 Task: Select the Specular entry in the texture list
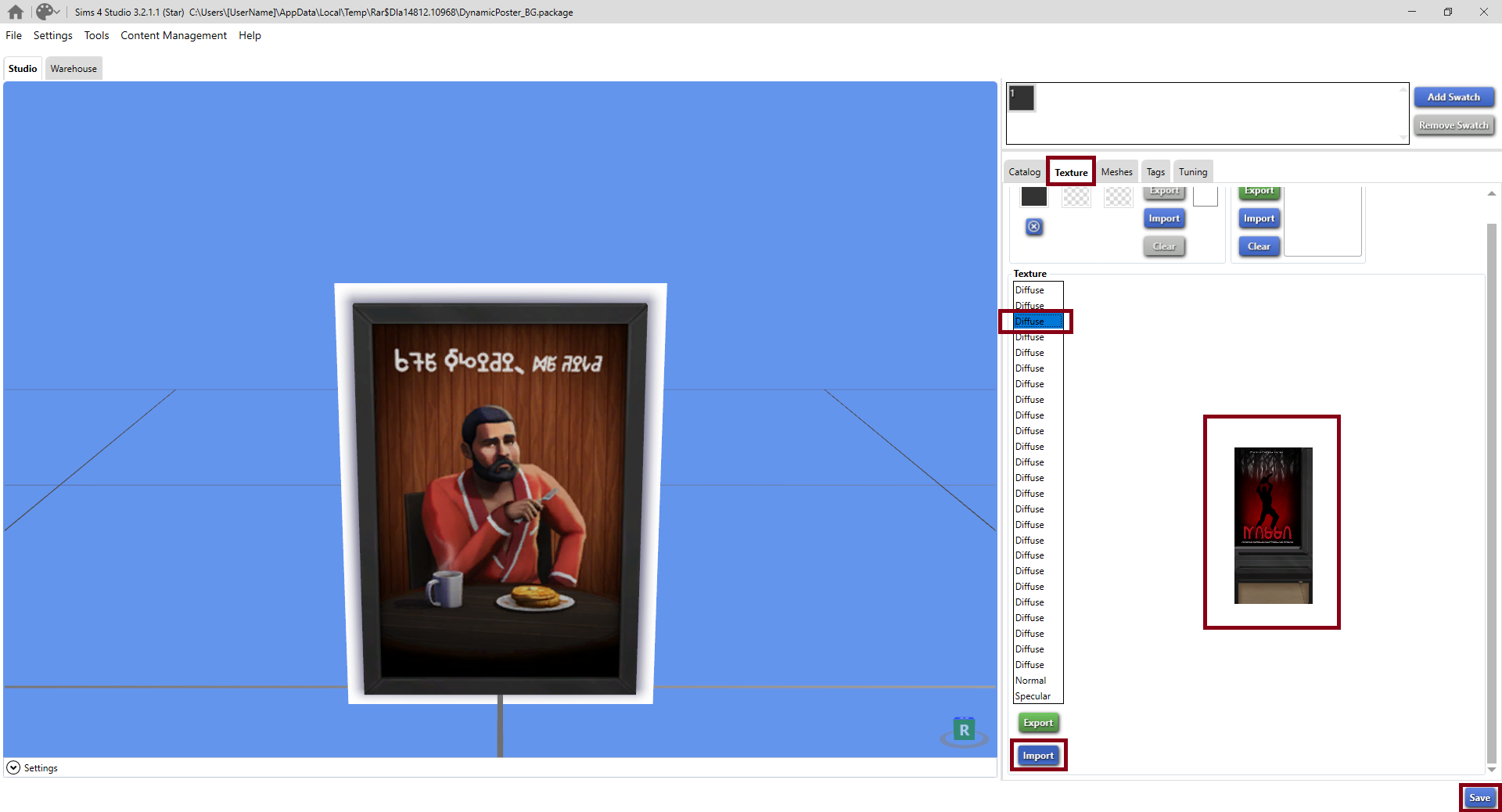(x=1032, y=695)
